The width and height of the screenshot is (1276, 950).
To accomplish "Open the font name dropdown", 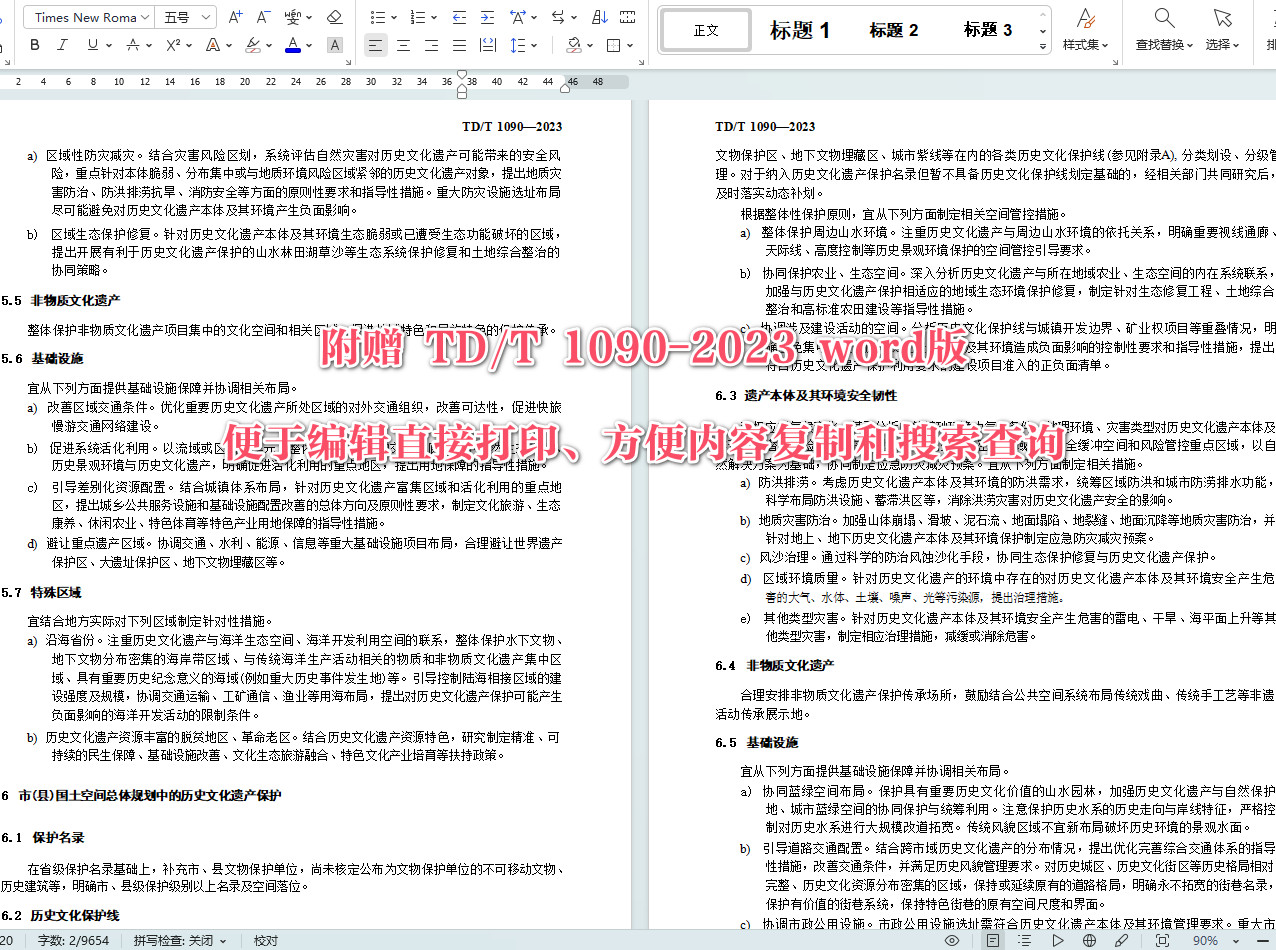I will [87, 17].
